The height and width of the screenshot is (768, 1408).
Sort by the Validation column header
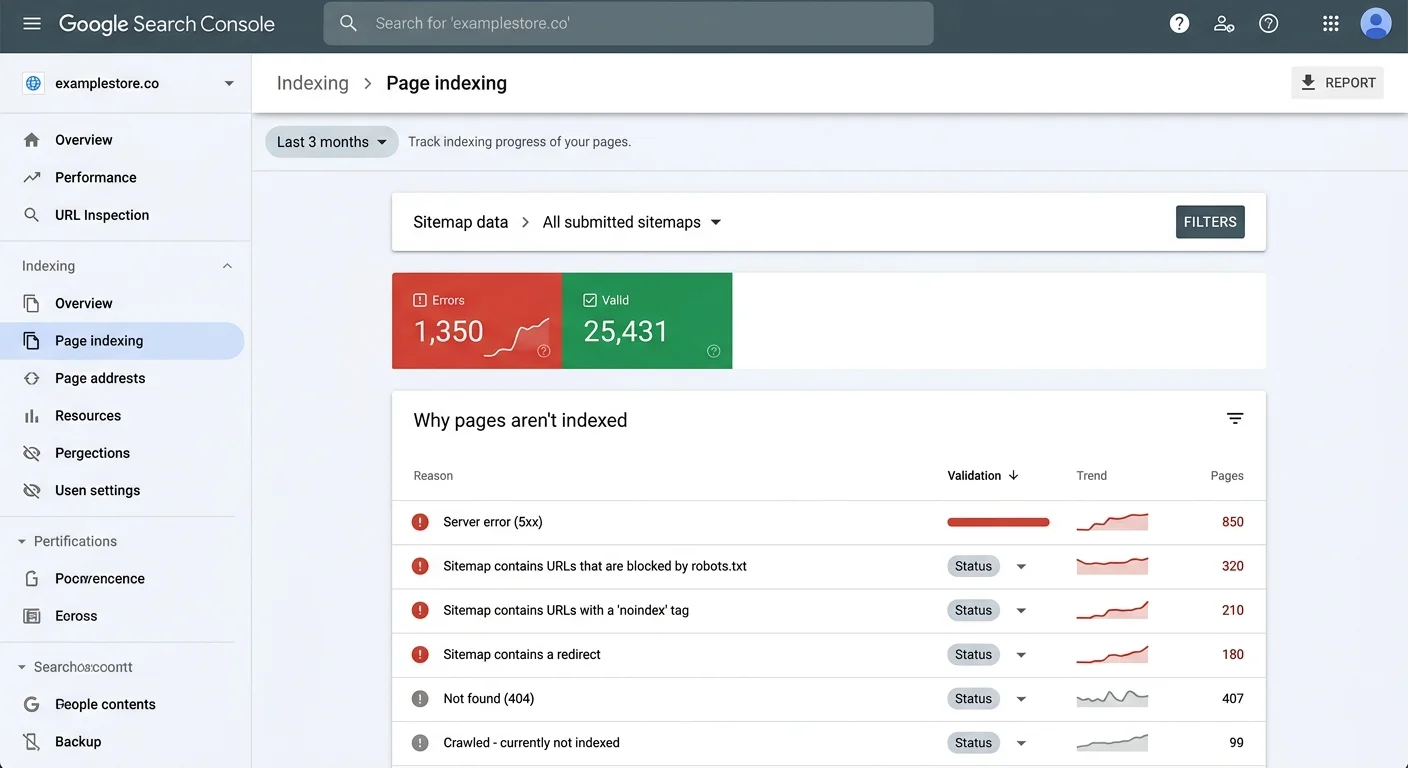click(x=983, y=476)
